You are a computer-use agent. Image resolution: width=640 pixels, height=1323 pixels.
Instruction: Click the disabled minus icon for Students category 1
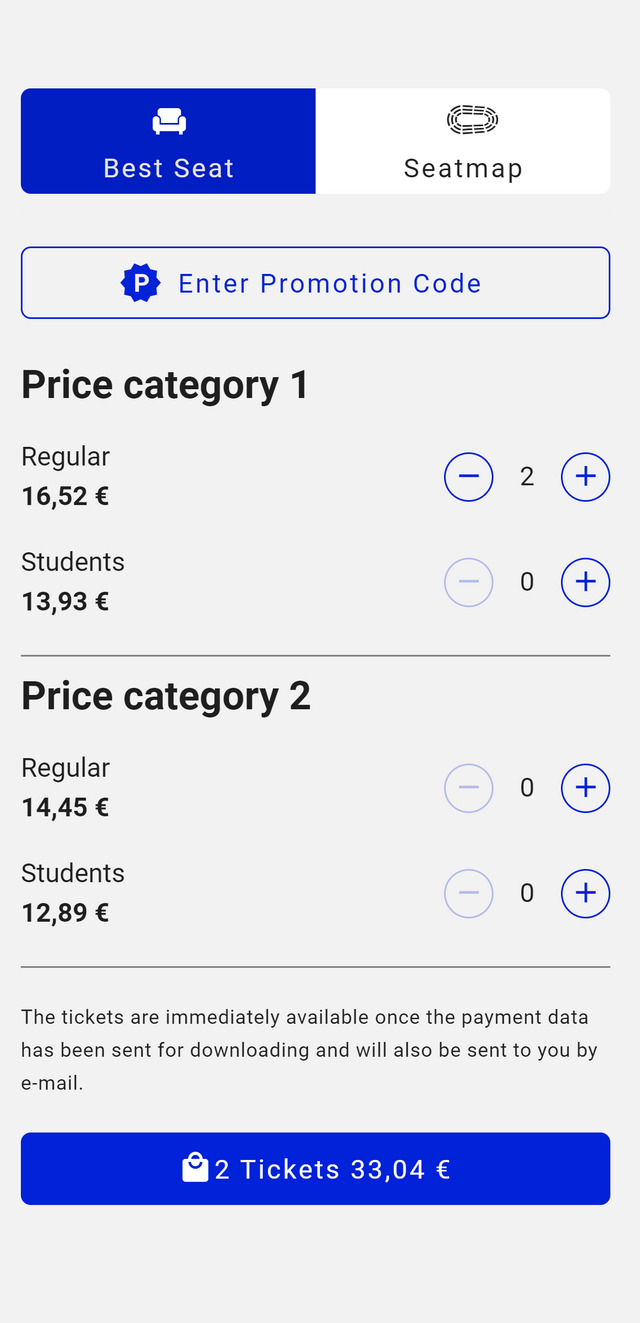[x=469, y=582]
